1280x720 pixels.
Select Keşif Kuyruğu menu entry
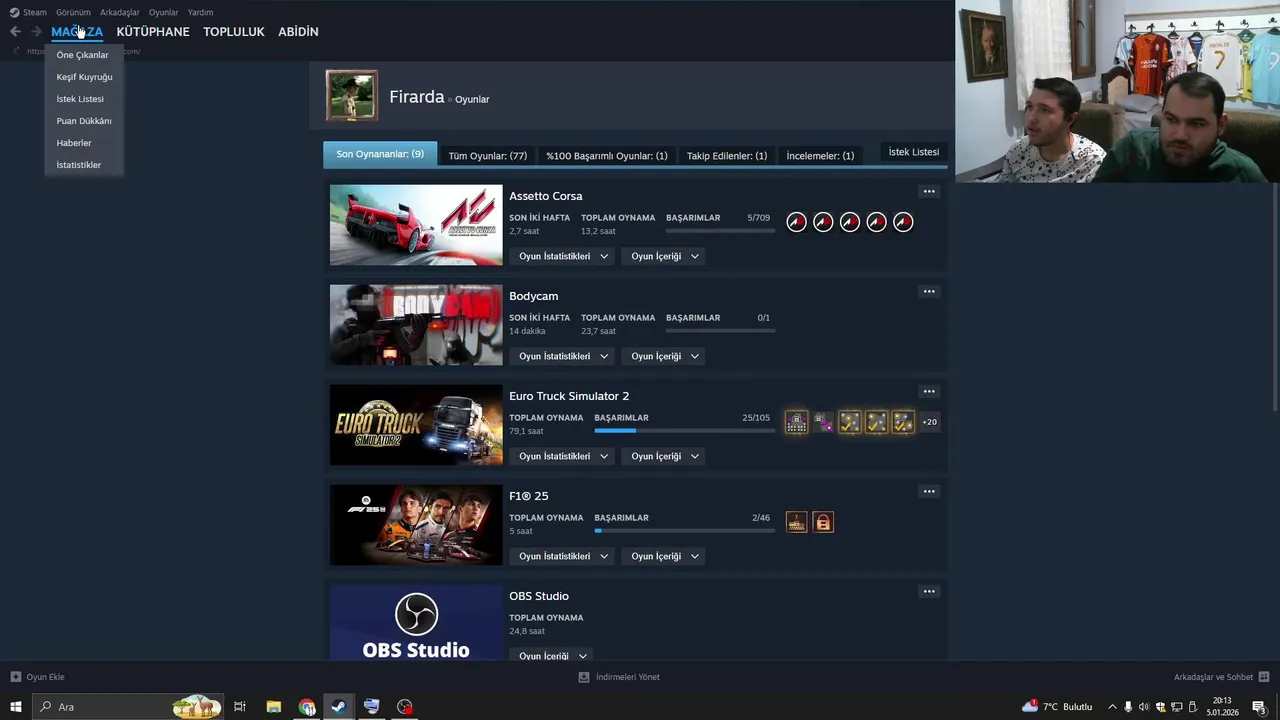[x=84, y=77]
